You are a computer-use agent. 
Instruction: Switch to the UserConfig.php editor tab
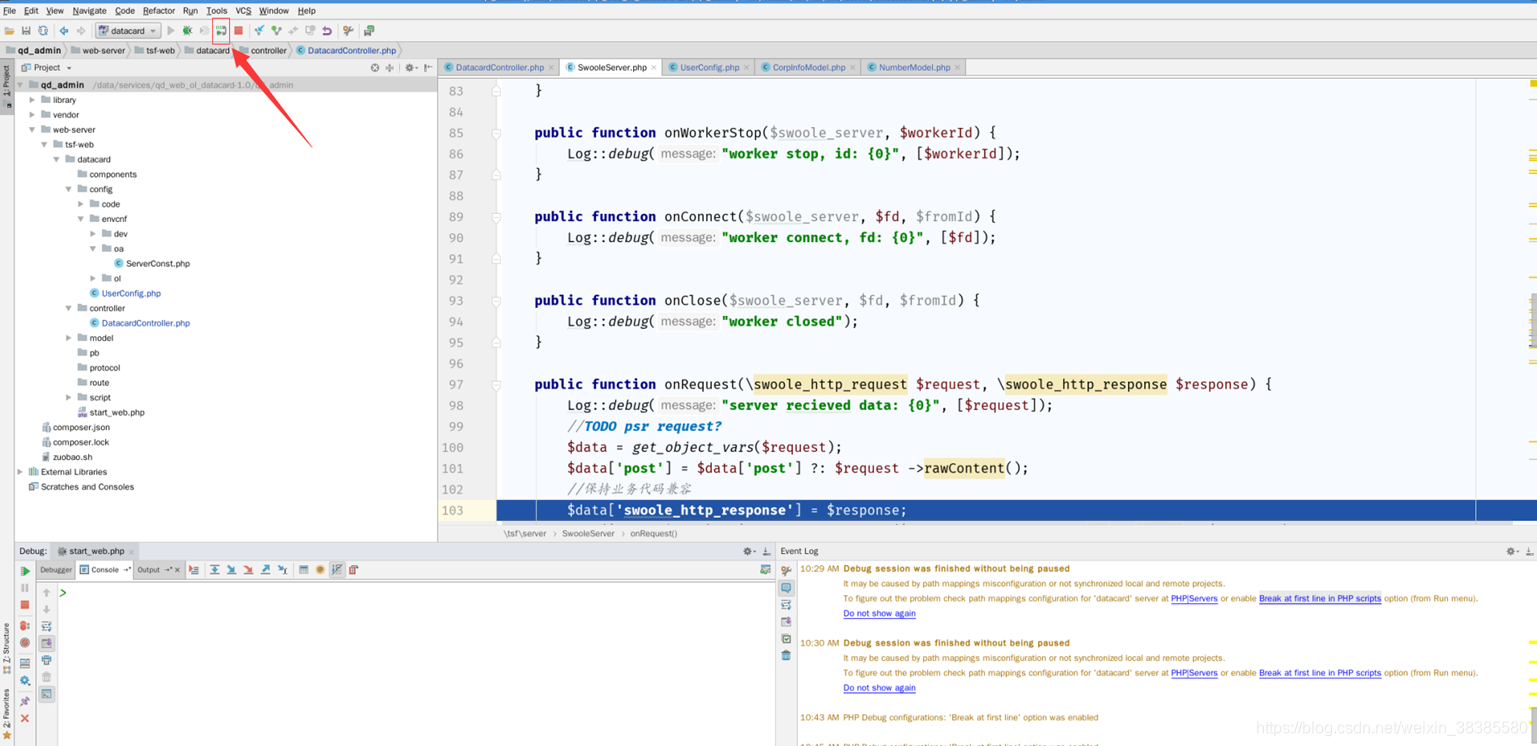tap(709, 68)
